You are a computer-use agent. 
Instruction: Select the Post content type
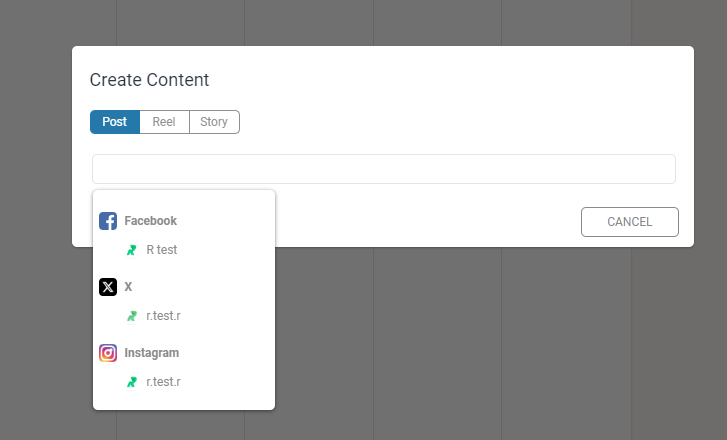pos(115,122)
